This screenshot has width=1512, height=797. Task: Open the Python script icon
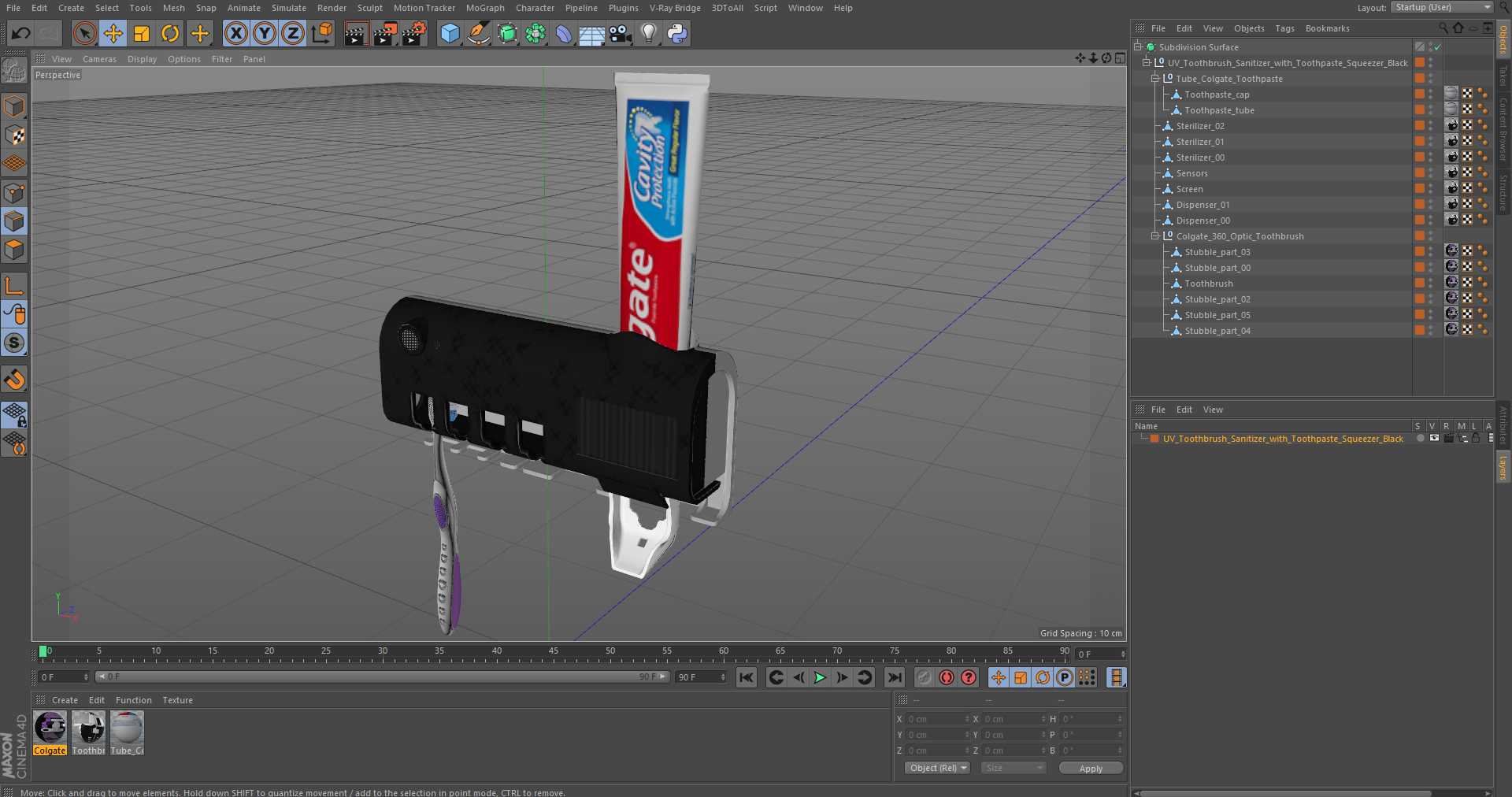pyautogui.click(x=677, y=33)
